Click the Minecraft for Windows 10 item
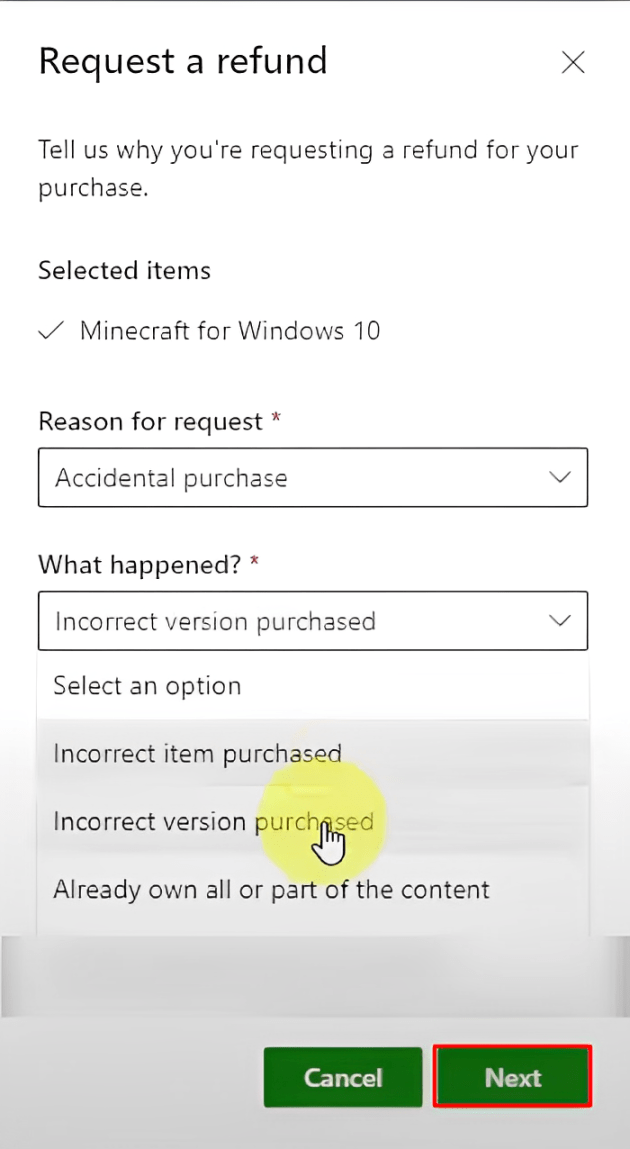The image size is (630, 1149). click(x=230, y=330)
